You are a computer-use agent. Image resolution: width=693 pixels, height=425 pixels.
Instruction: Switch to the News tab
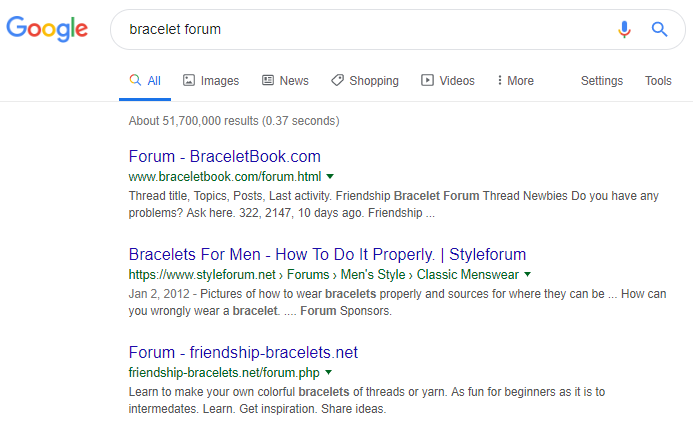[285, 81]
